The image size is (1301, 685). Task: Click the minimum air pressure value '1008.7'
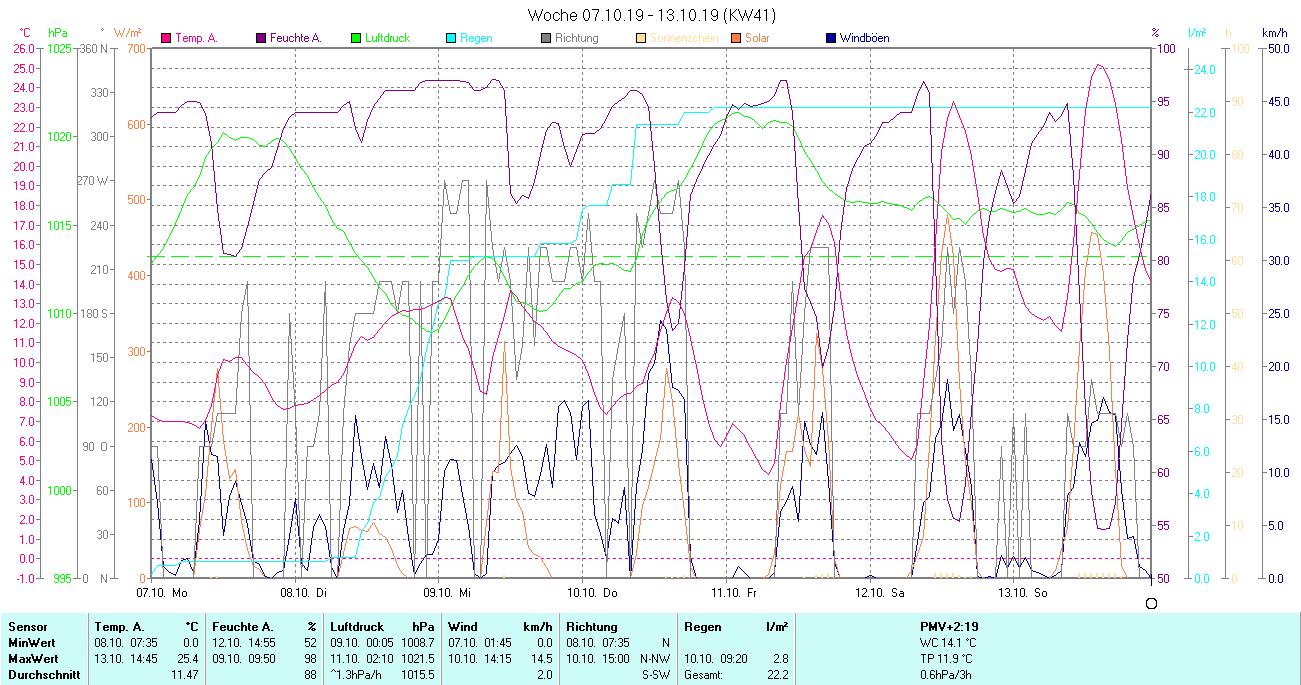418,643
